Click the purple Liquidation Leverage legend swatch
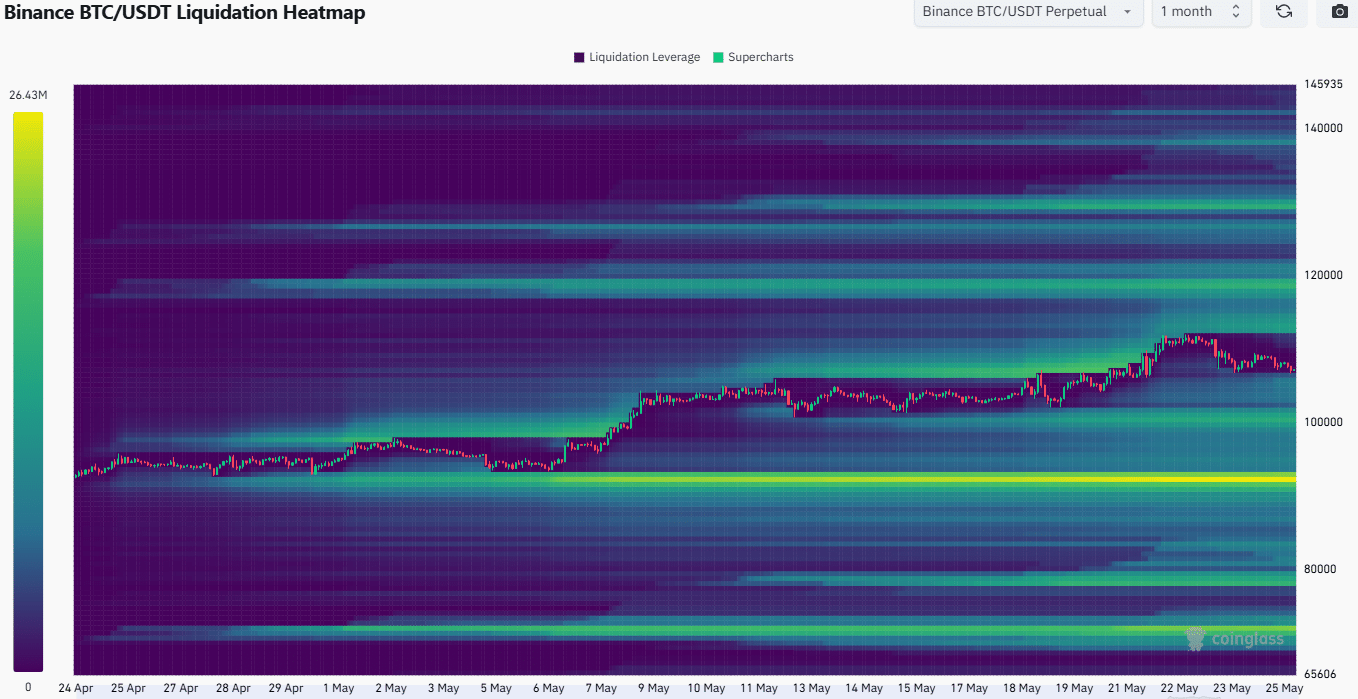The image size is (1358, 699). 579,57
